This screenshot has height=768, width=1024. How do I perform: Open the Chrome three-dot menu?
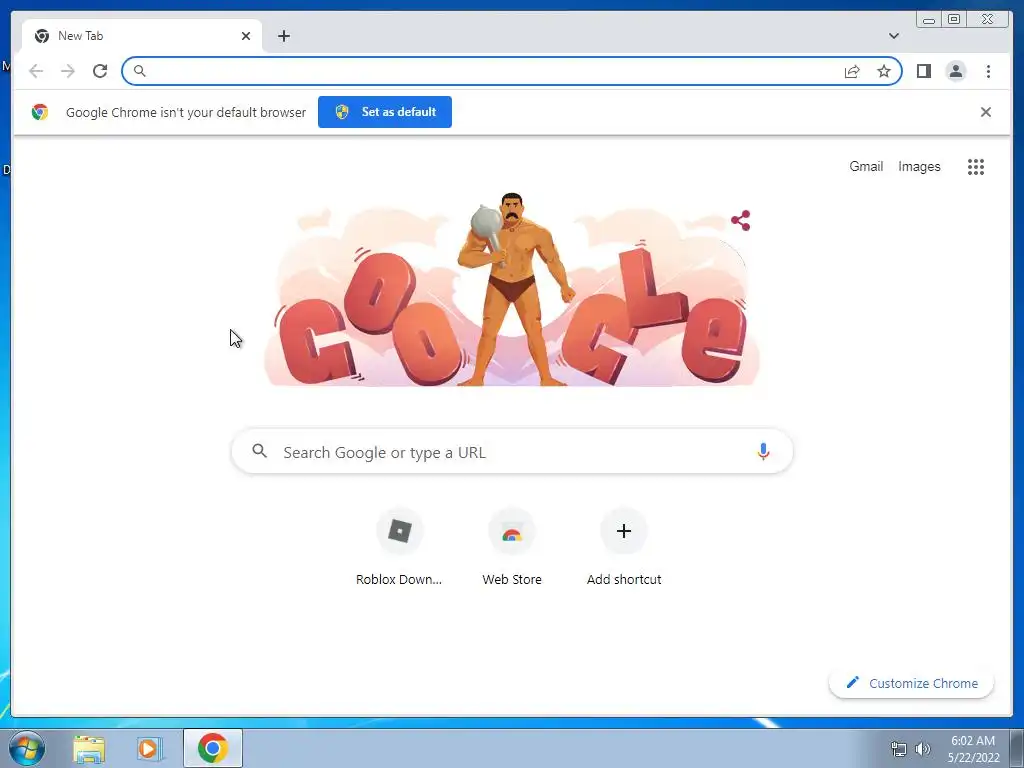988,71
